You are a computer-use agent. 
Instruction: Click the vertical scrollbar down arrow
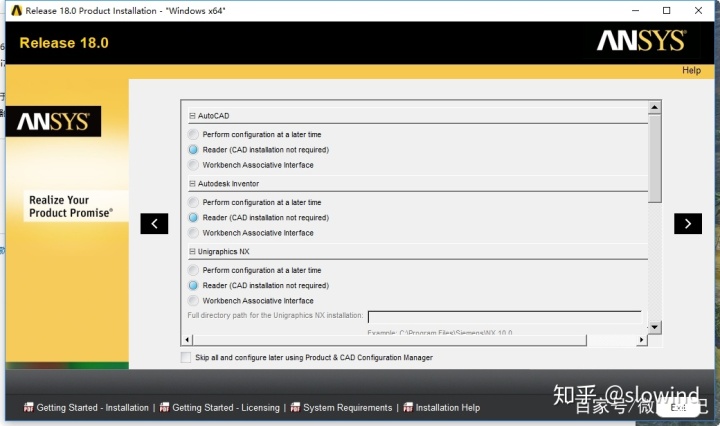(x=654, y=327)
